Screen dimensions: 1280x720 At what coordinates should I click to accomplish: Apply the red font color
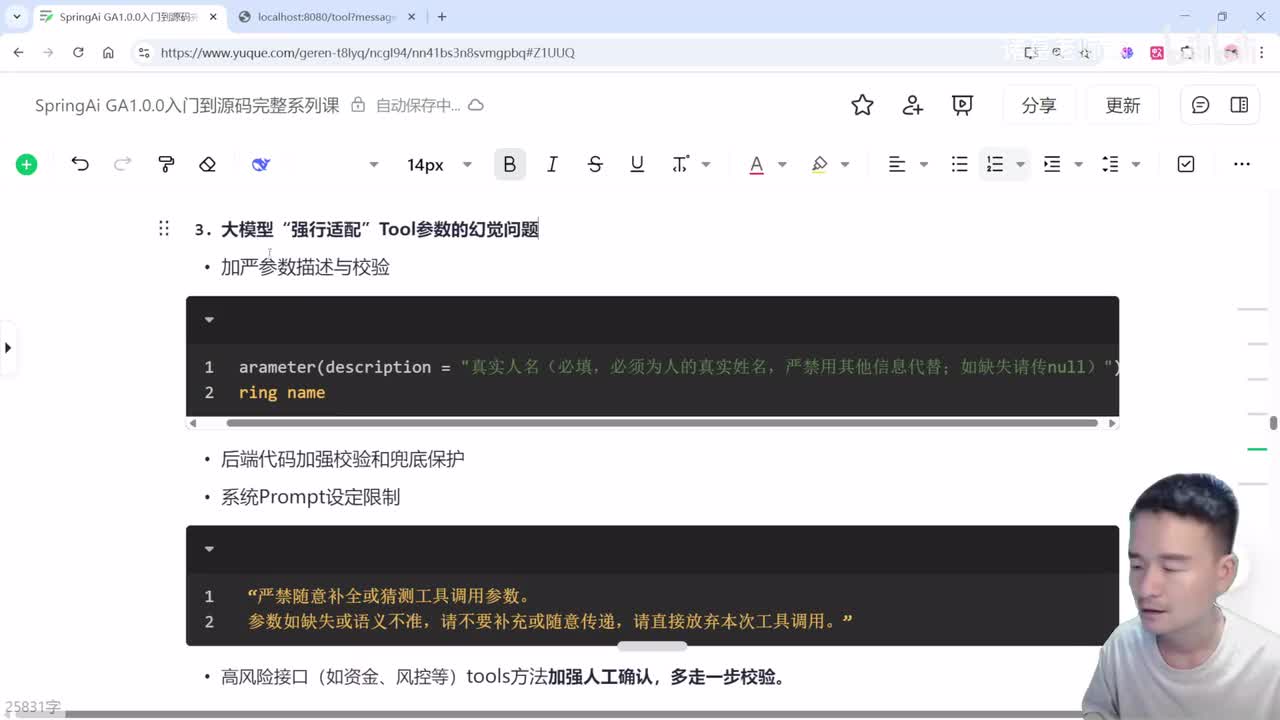tap(757, 164)
